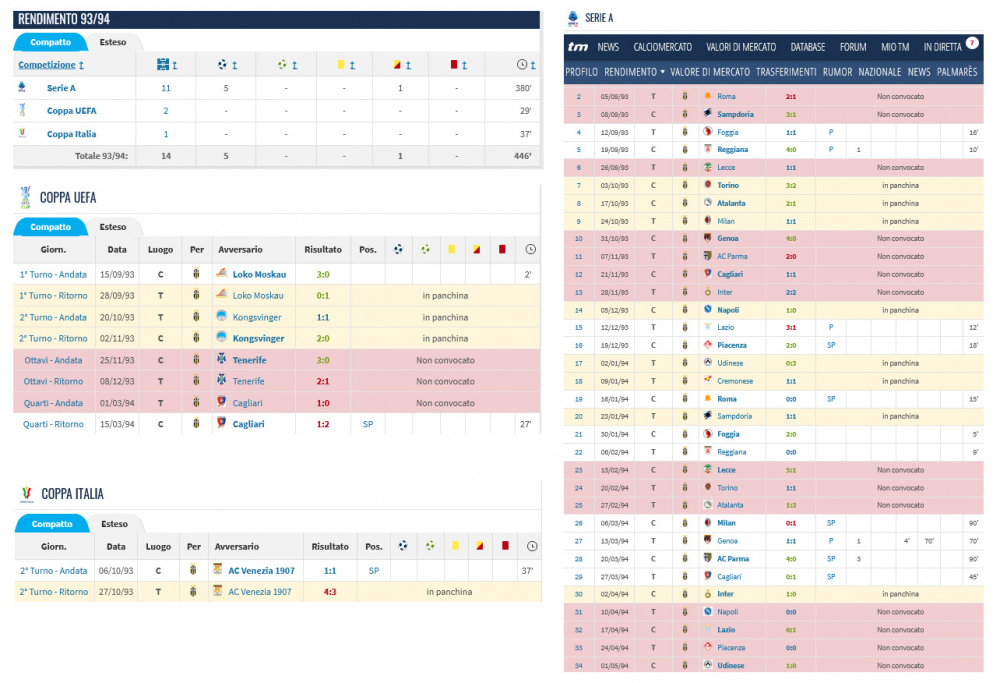Image resolution: width=1000 pixels, height=683 pixels.
Task: Open the Coppa Italia link in summary table
Action: [71, 134]
